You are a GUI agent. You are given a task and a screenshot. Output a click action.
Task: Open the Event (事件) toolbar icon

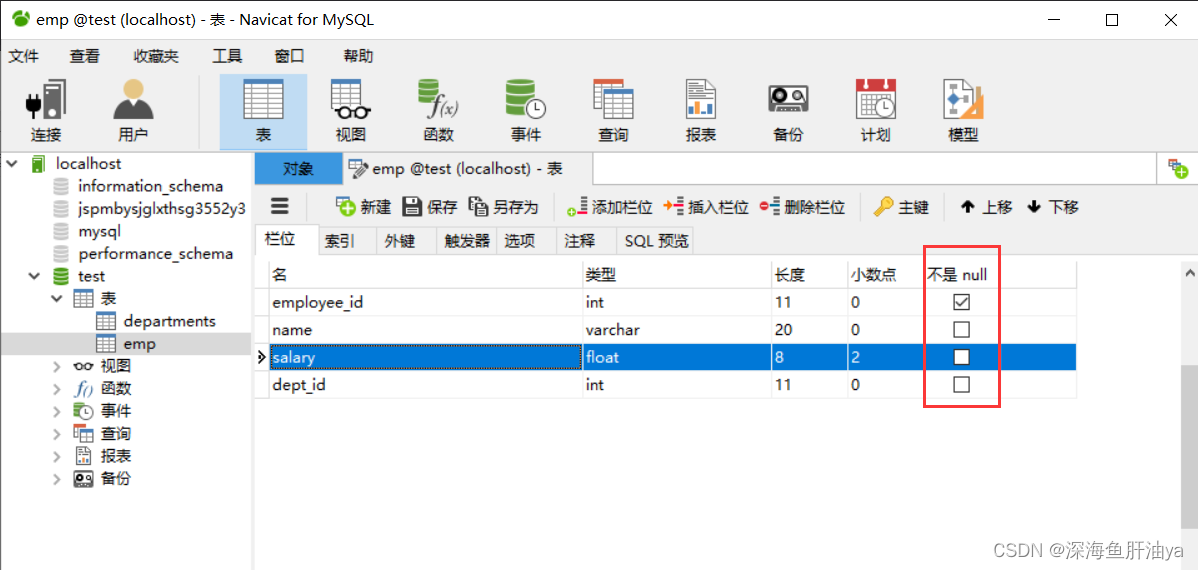tap(526, 111)
